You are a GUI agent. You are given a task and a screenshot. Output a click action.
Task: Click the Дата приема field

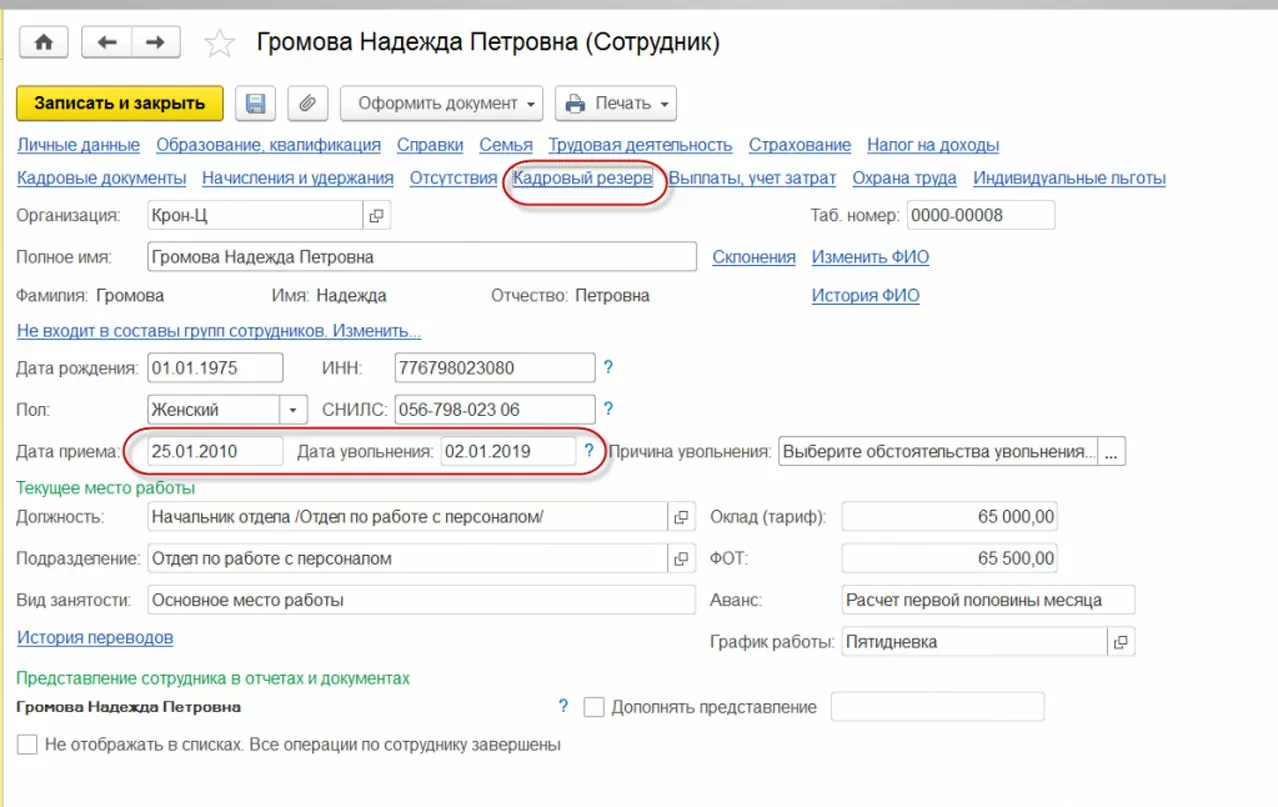point(215,451)
